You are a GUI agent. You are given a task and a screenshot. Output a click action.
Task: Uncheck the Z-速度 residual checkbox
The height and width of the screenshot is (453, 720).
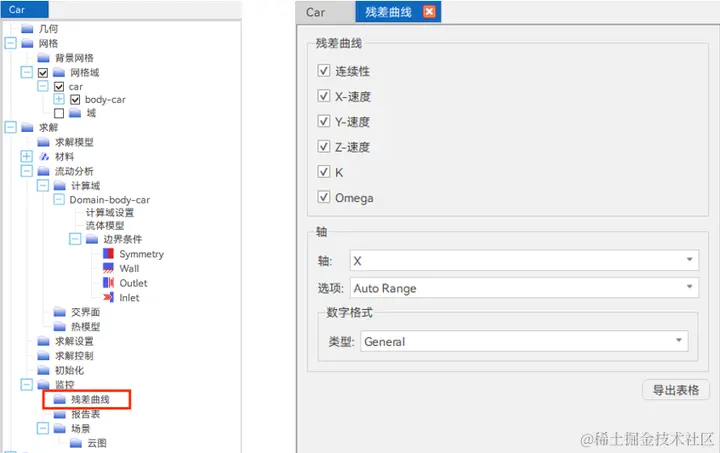click(324, 146)
